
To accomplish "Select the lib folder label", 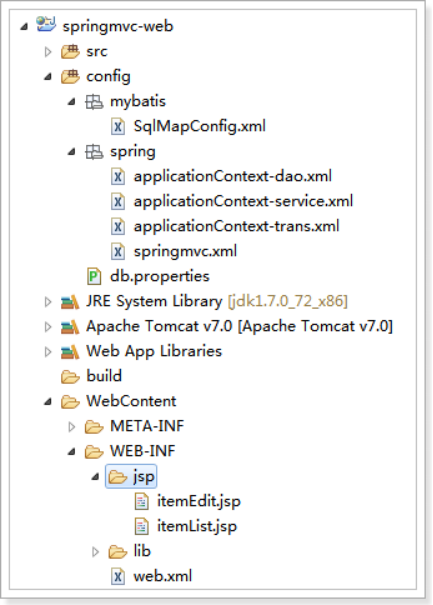I will (142, 551).
